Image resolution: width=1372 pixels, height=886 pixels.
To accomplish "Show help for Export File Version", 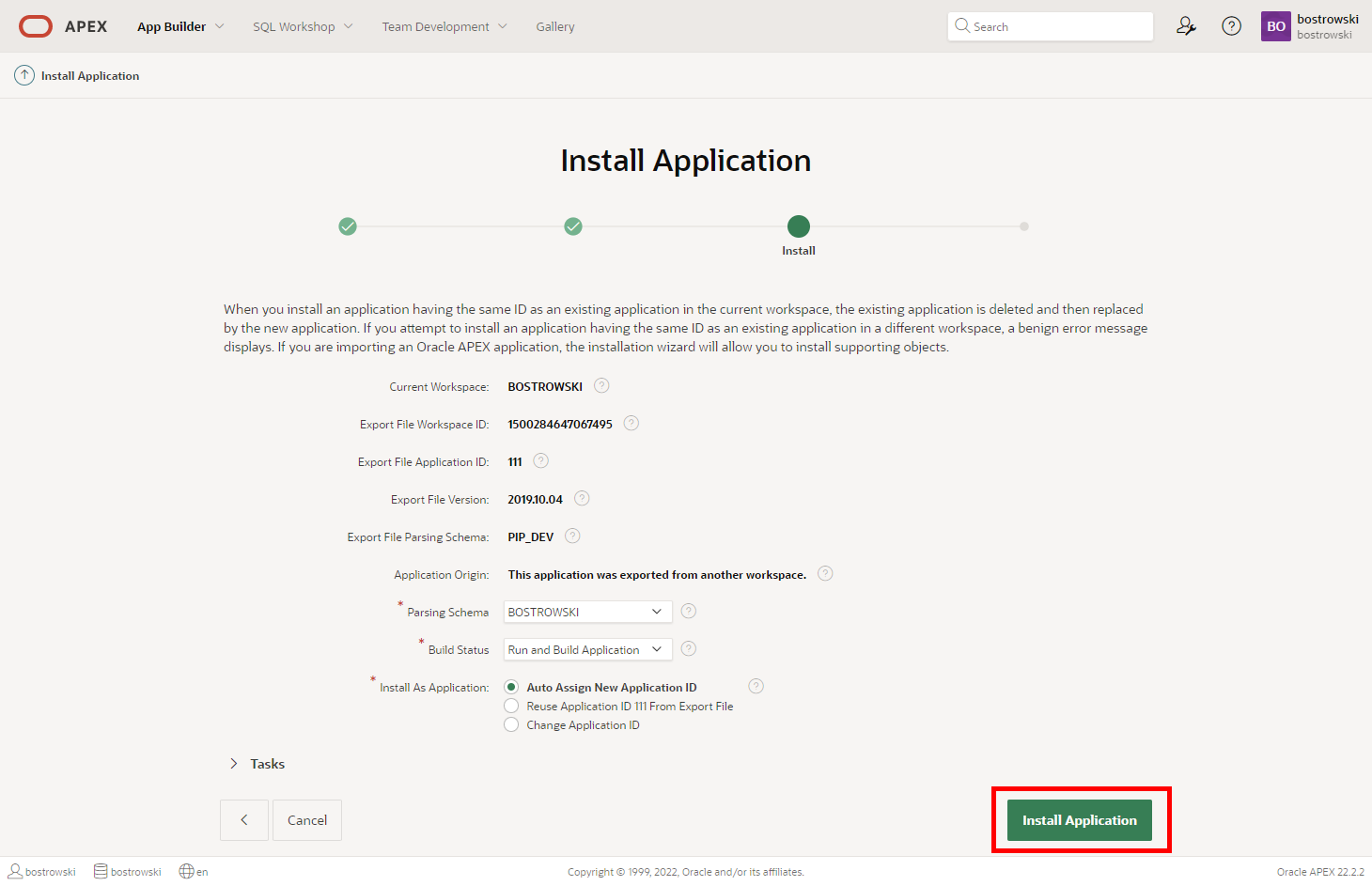I will pos(582,499).
